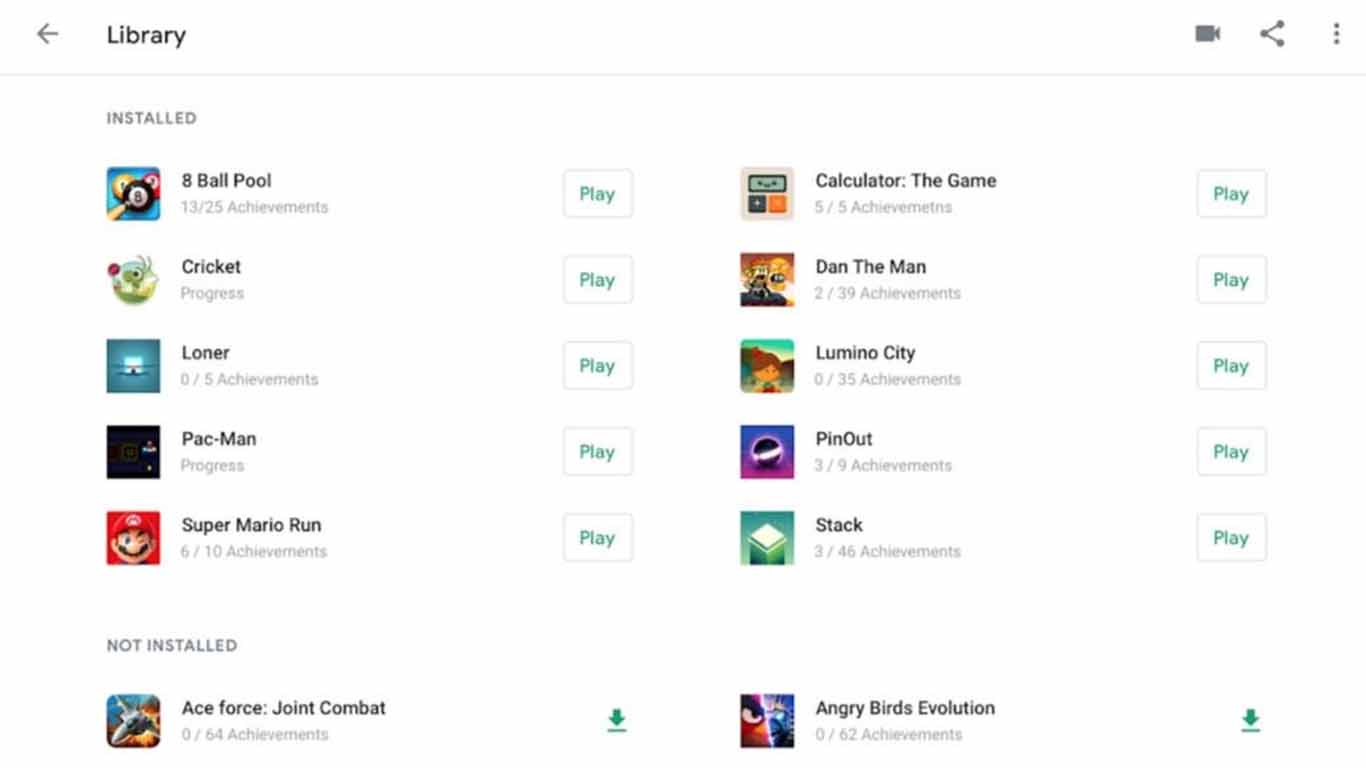
Task: View Stack achievements progress text
Action: [x=888, y=551]
